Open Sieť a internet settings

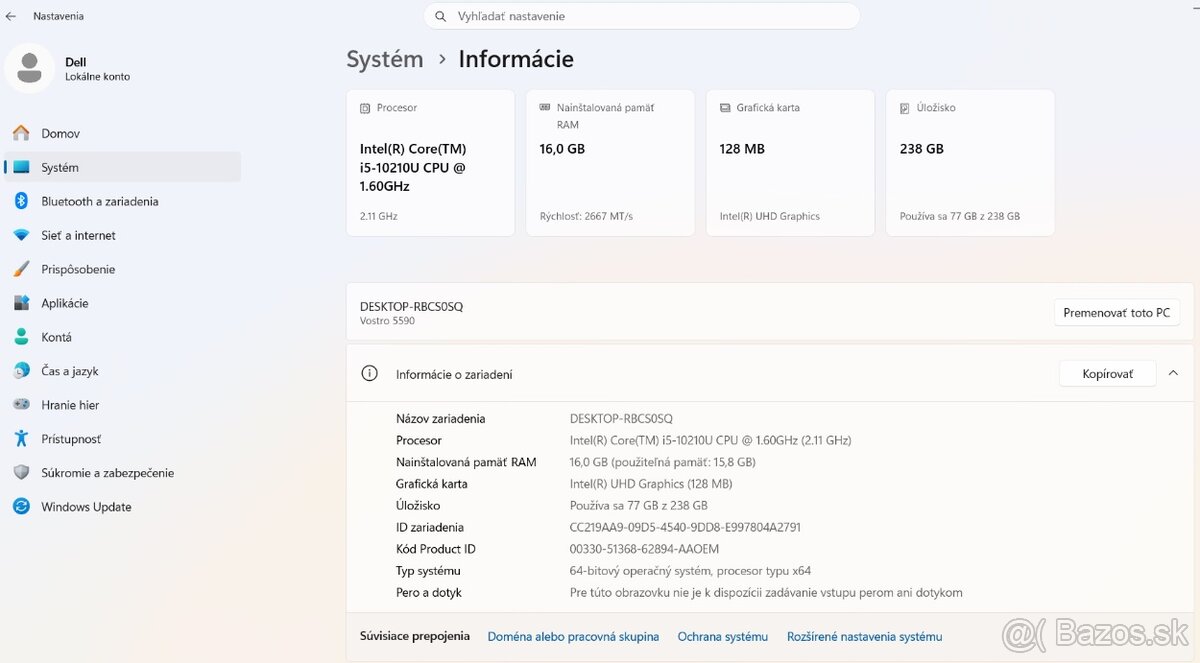(x=123, y=235)
